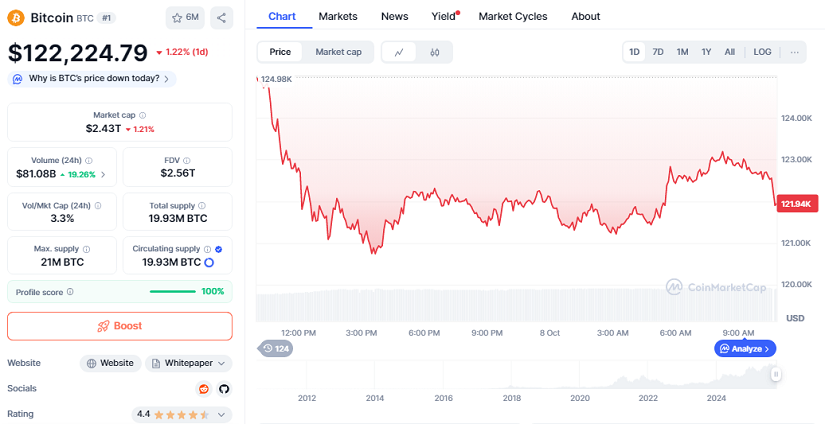Open the Reddit socials icon
The height and width of the screenshot is (424, 825).
pos(205,388)
